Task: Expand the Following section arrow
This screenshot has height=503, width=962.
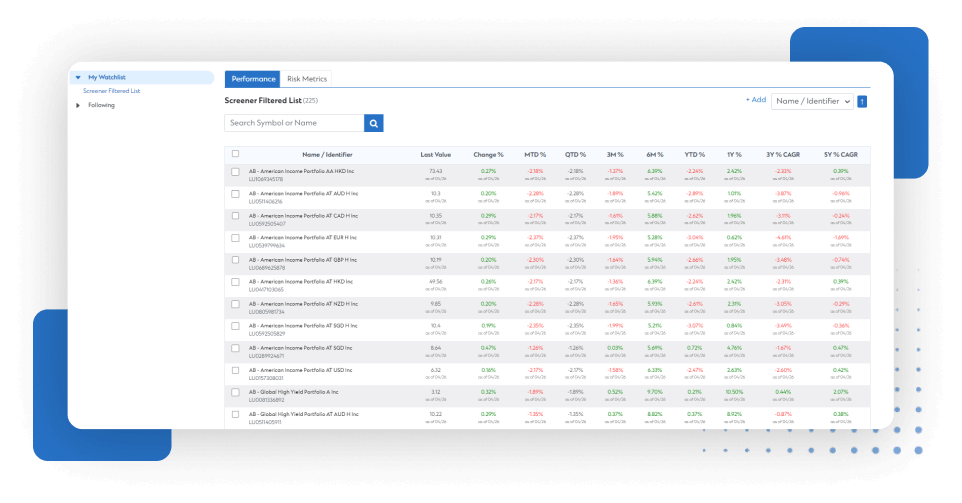Action: [78, 106]
